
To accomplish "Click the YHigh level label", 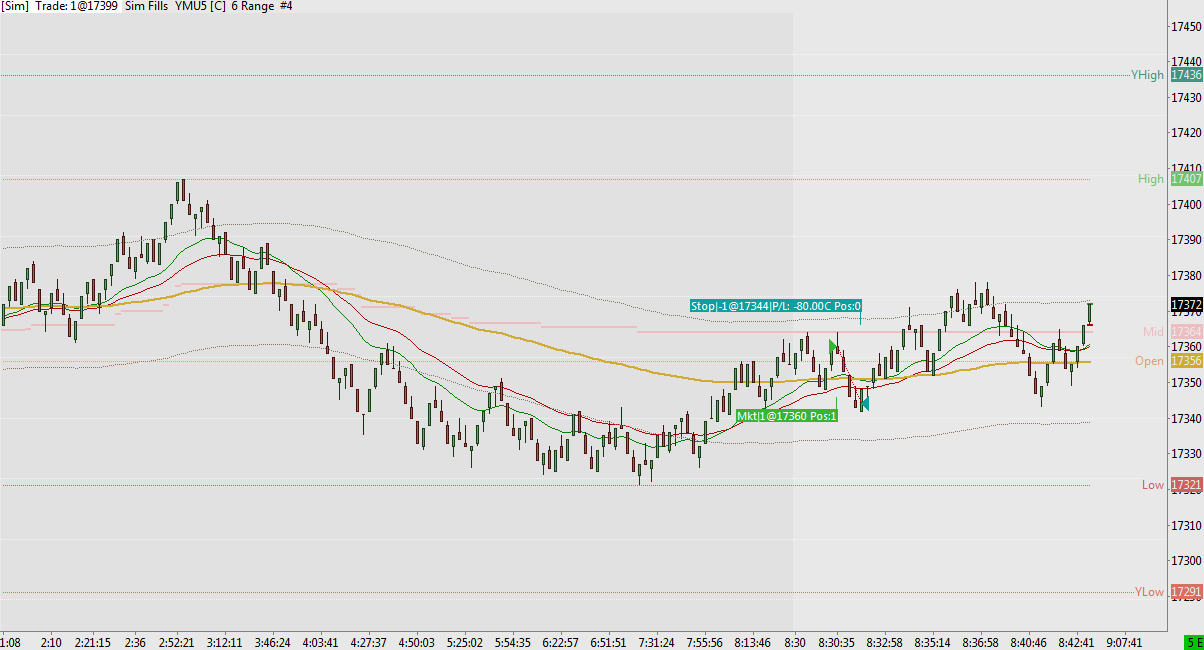I will [1147, 75].
